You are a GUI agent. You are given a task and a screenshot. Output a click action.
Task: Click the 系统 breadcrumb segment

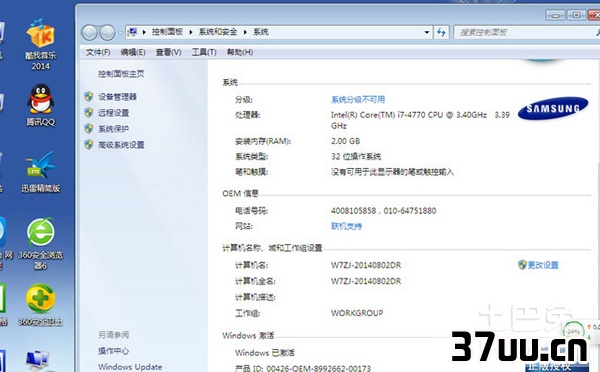pyautogui.click(x=261, y=32)
